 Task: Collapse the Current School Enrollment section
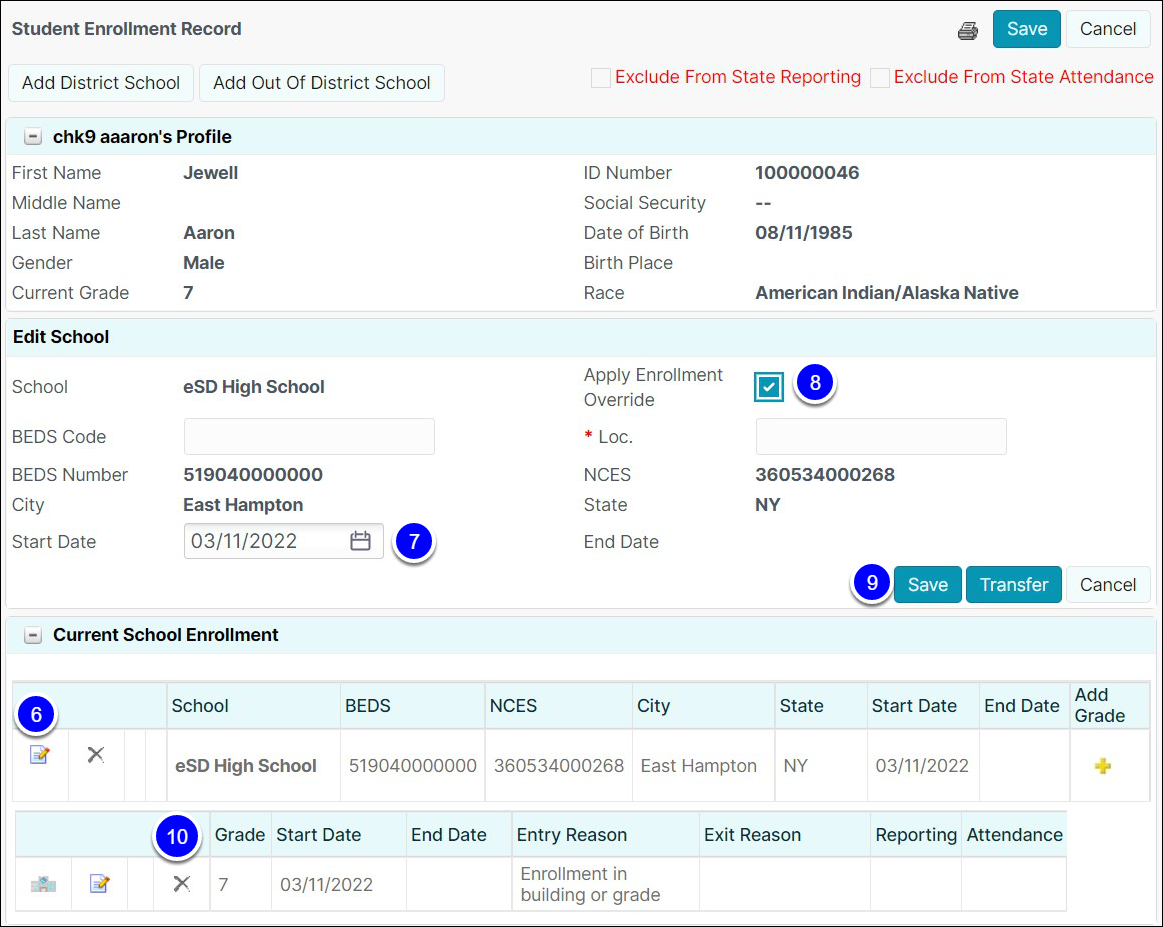pos(33,635)
